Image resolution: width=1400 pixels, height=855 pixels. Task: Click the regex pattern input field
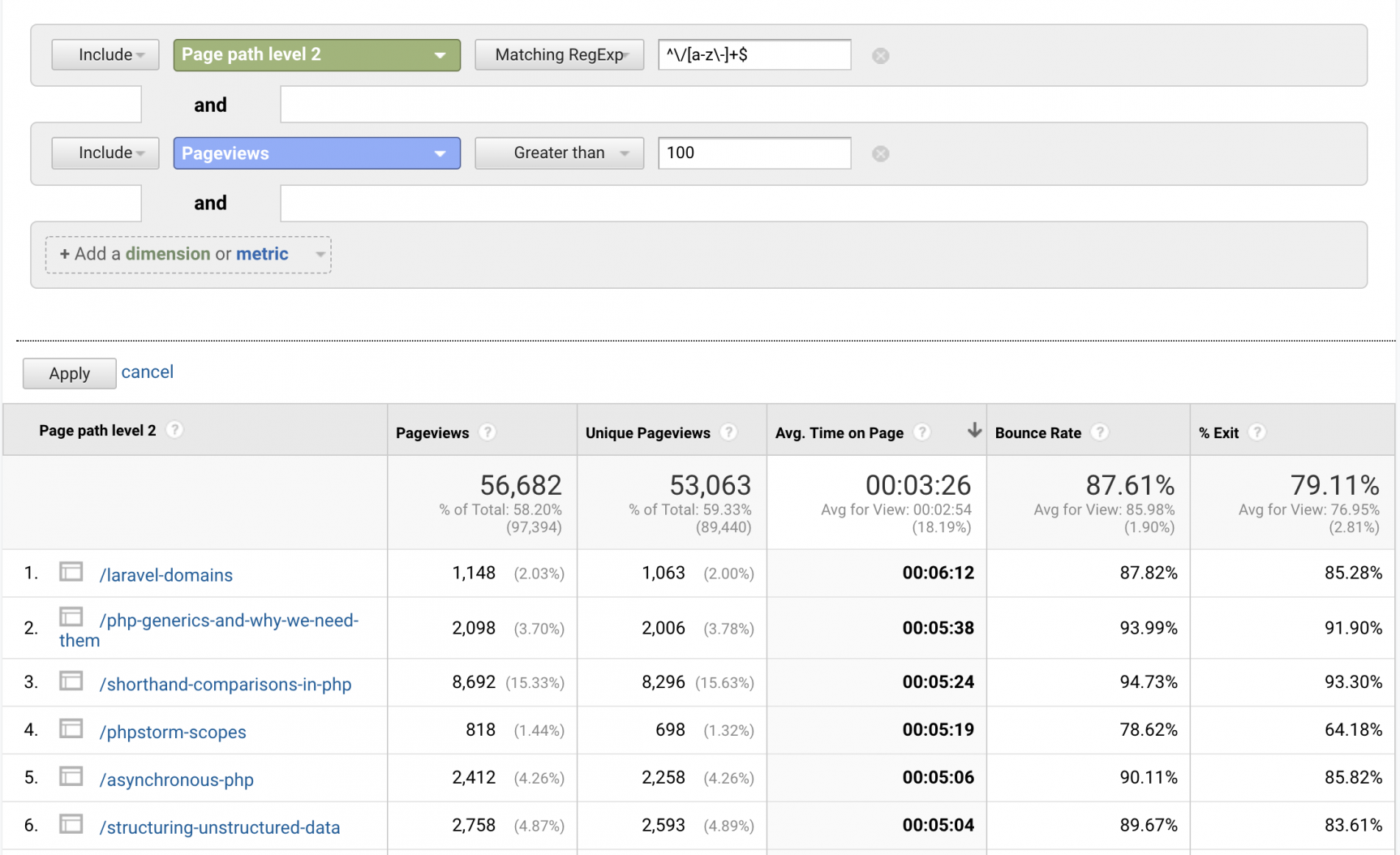(753, 54)
